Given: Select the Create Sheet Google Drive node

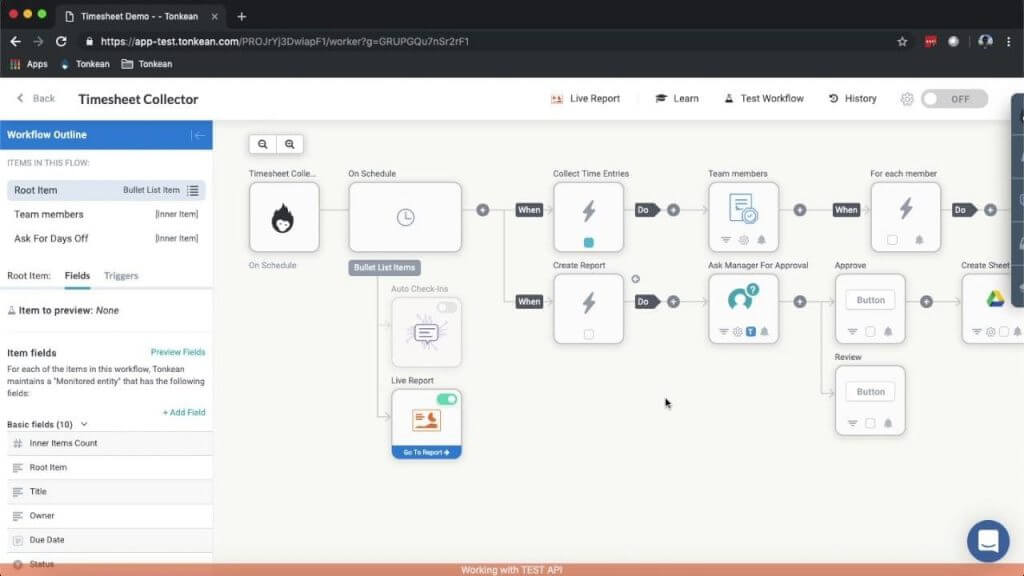Looking at the screenshot, I should (993, 308).
